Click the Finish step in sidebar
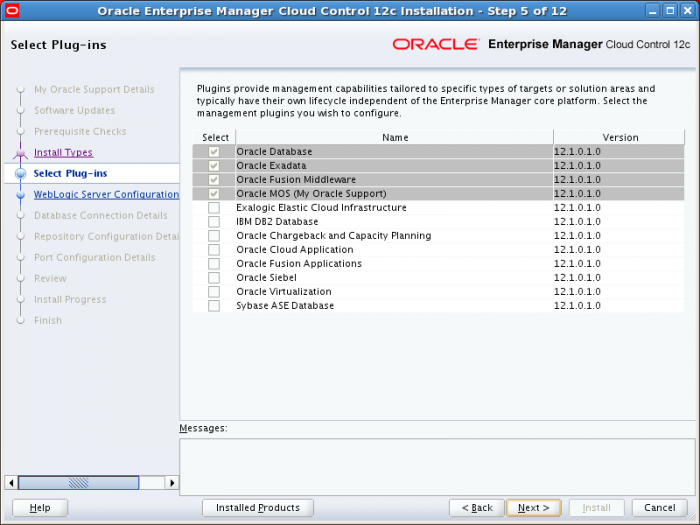Viewport: 700px width, 525px height. pos(48,321)
